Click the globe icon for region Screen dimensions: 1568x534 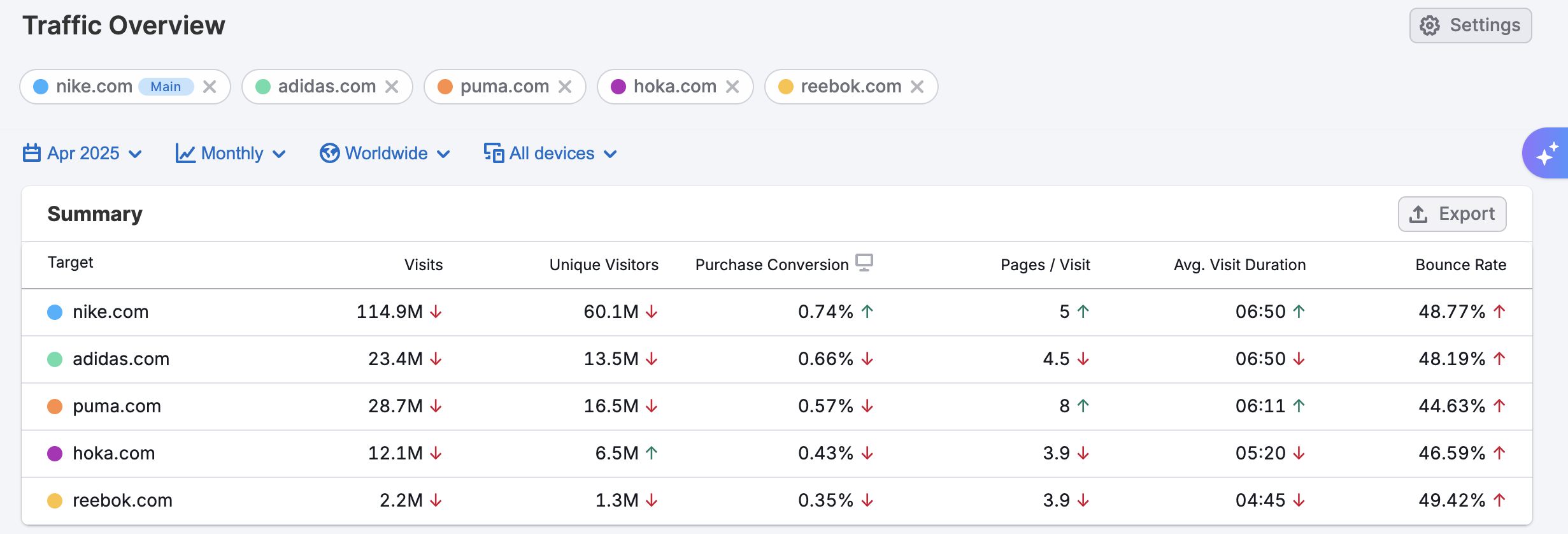pos(329,154)
